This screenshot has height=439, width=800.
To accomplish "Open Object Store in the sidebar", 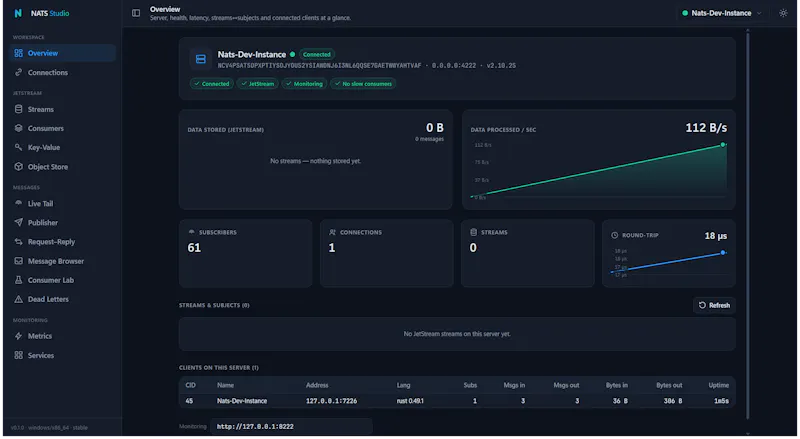I will point(62,167).
